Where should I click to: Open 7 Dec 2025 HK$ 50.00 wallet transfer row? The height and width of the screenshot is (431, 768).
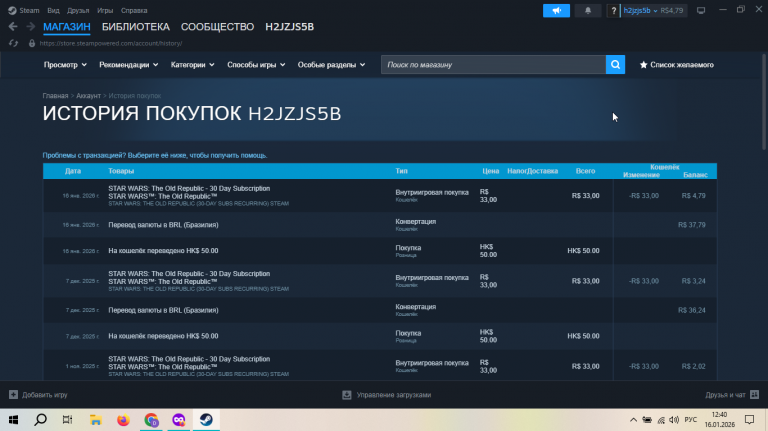point(380,336)
